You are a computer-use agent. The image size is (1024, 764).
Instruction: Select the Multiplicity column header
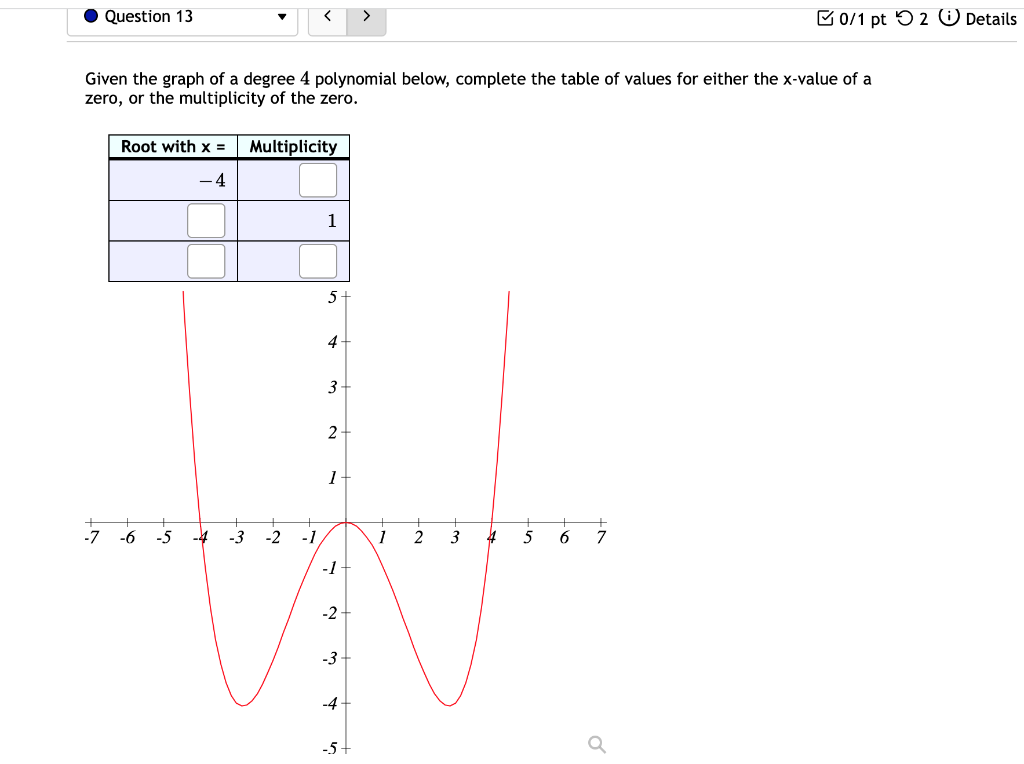(x=293, y=146)
